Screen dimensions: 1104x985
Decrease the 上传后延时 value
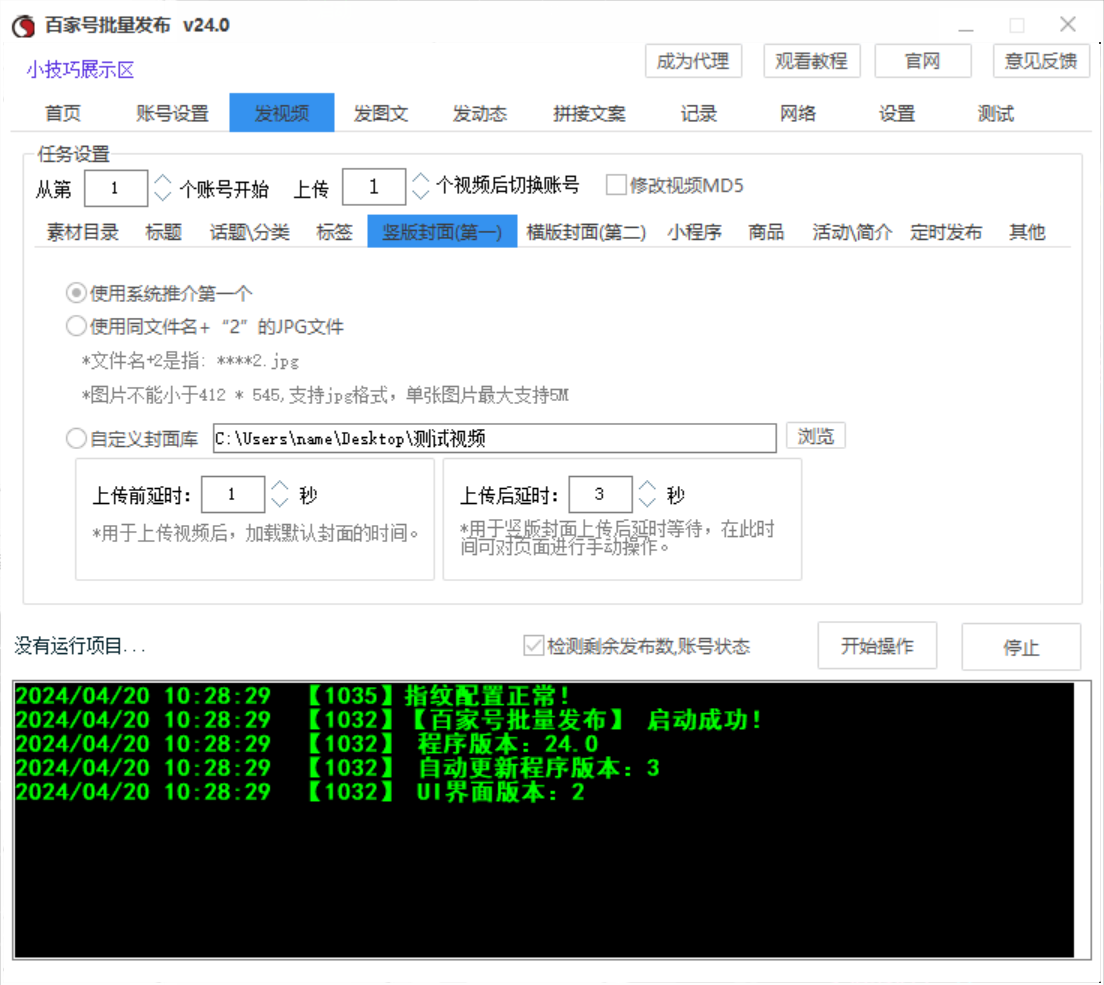click(x=647, y=503)
